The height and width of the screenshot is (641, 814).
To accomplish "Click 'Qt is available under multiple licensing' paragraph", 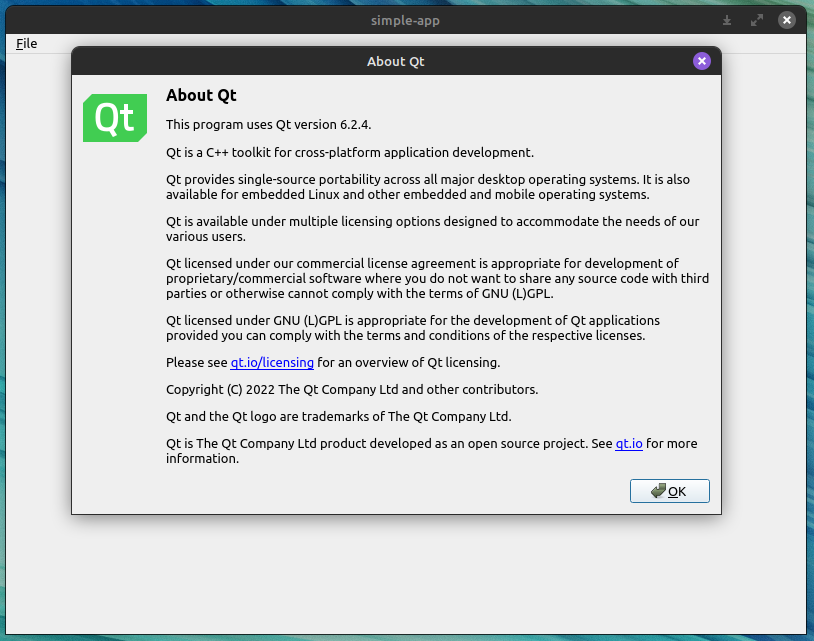I will coord(432,229).
